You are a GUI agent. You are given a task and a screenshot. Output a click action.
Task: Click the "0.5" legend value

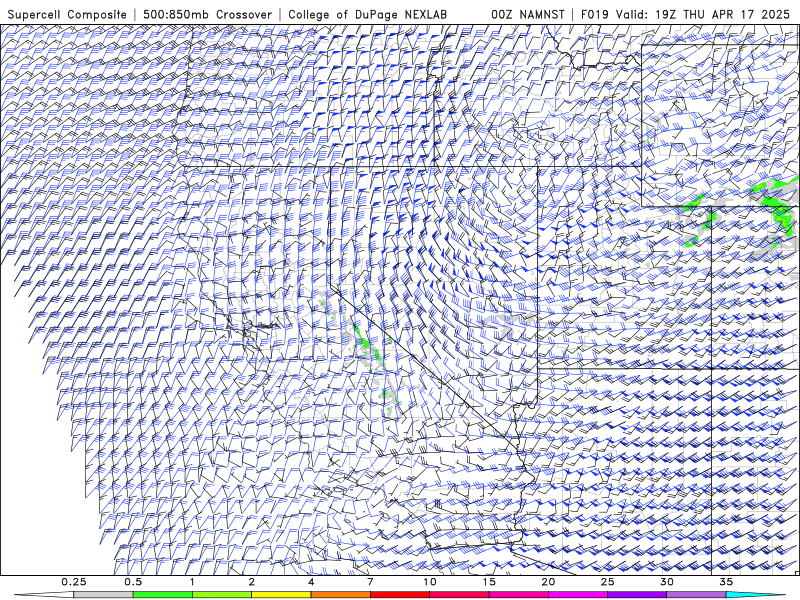133,582
